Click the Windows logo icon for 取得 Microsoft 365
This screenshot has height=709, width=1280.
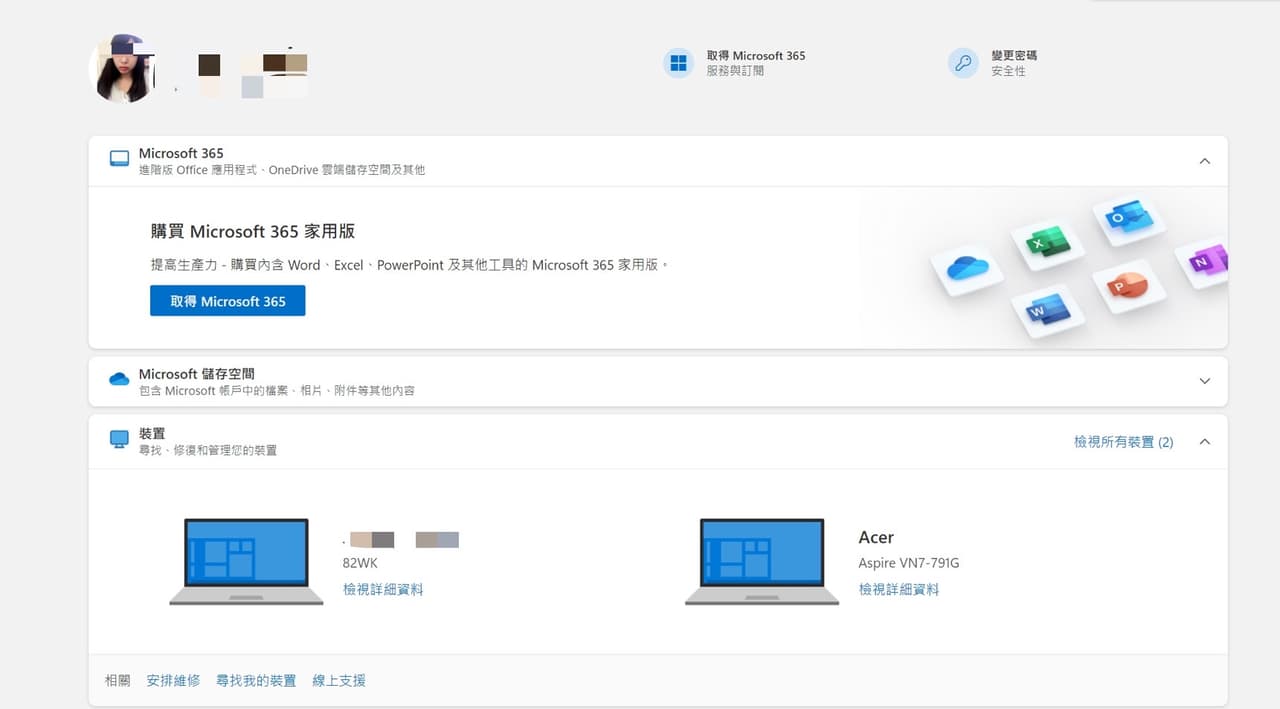pos(679,63)
